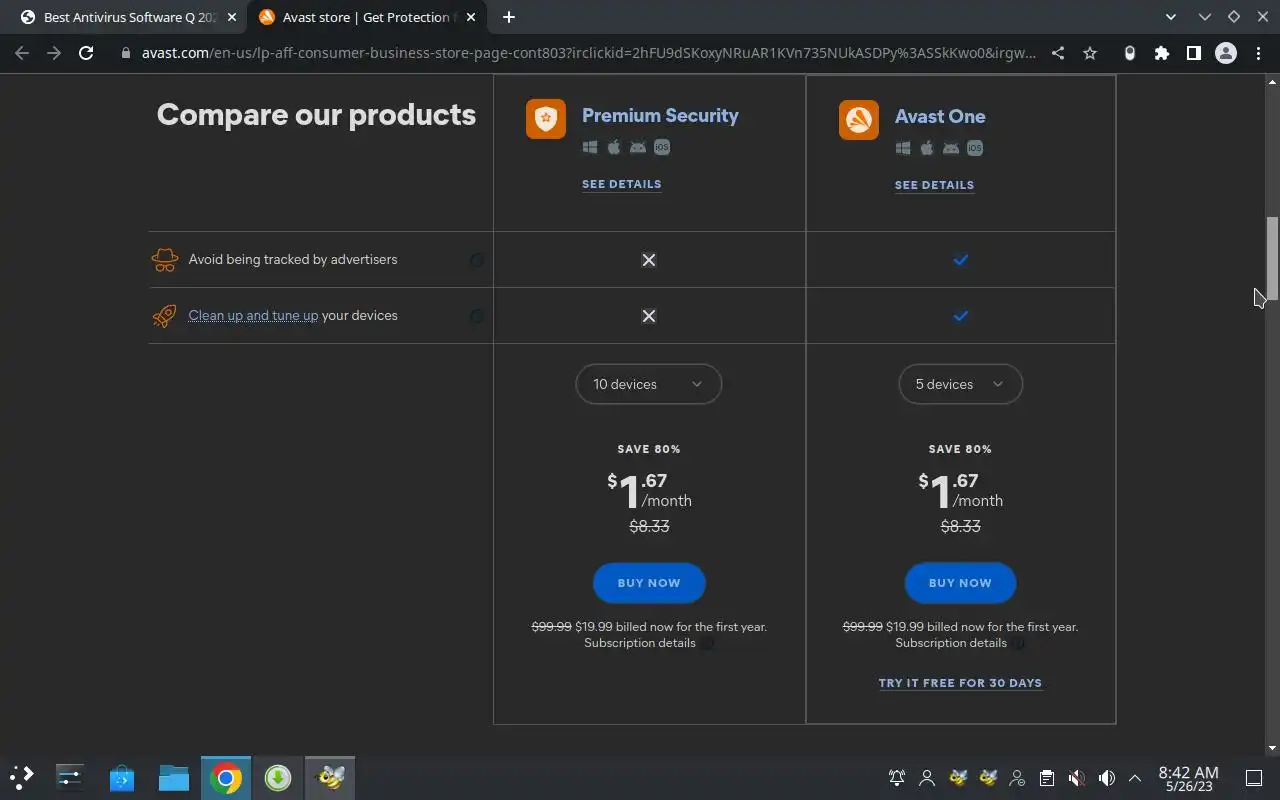This screenshot has width=1280, height=800.
Task: Expand hidden system tray icons arrow
Action: click(x=1135, y=777)
